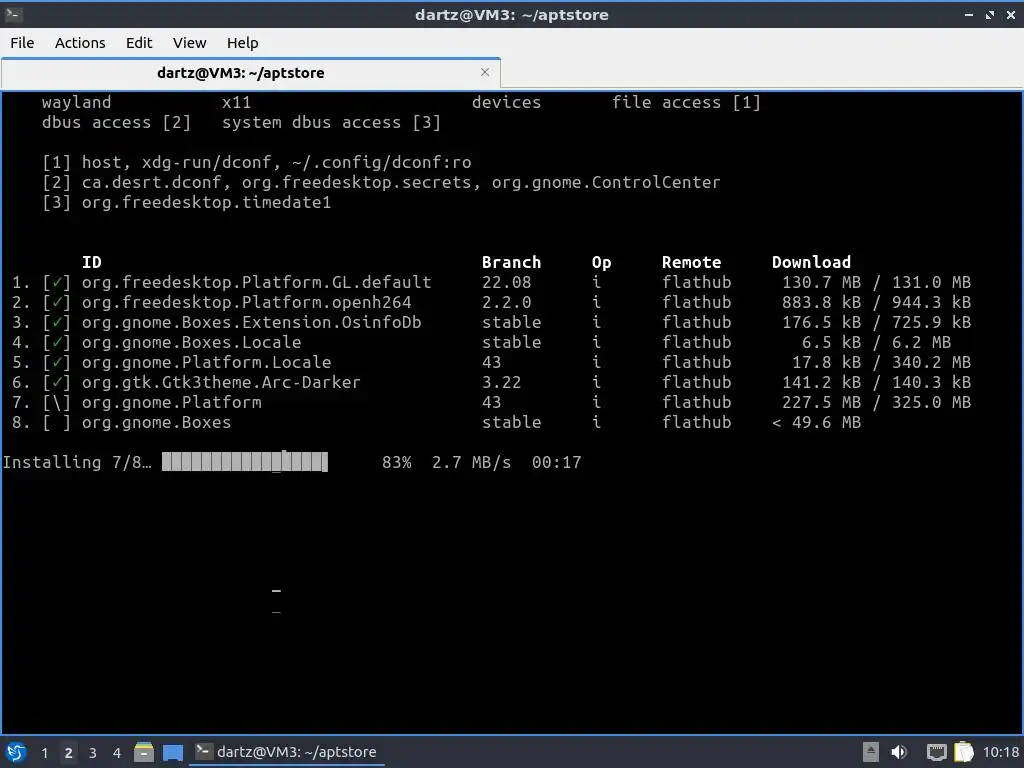Click the Remote column header
The image size is (1024, 768).
pyautogui.click(x=692, y=263)
